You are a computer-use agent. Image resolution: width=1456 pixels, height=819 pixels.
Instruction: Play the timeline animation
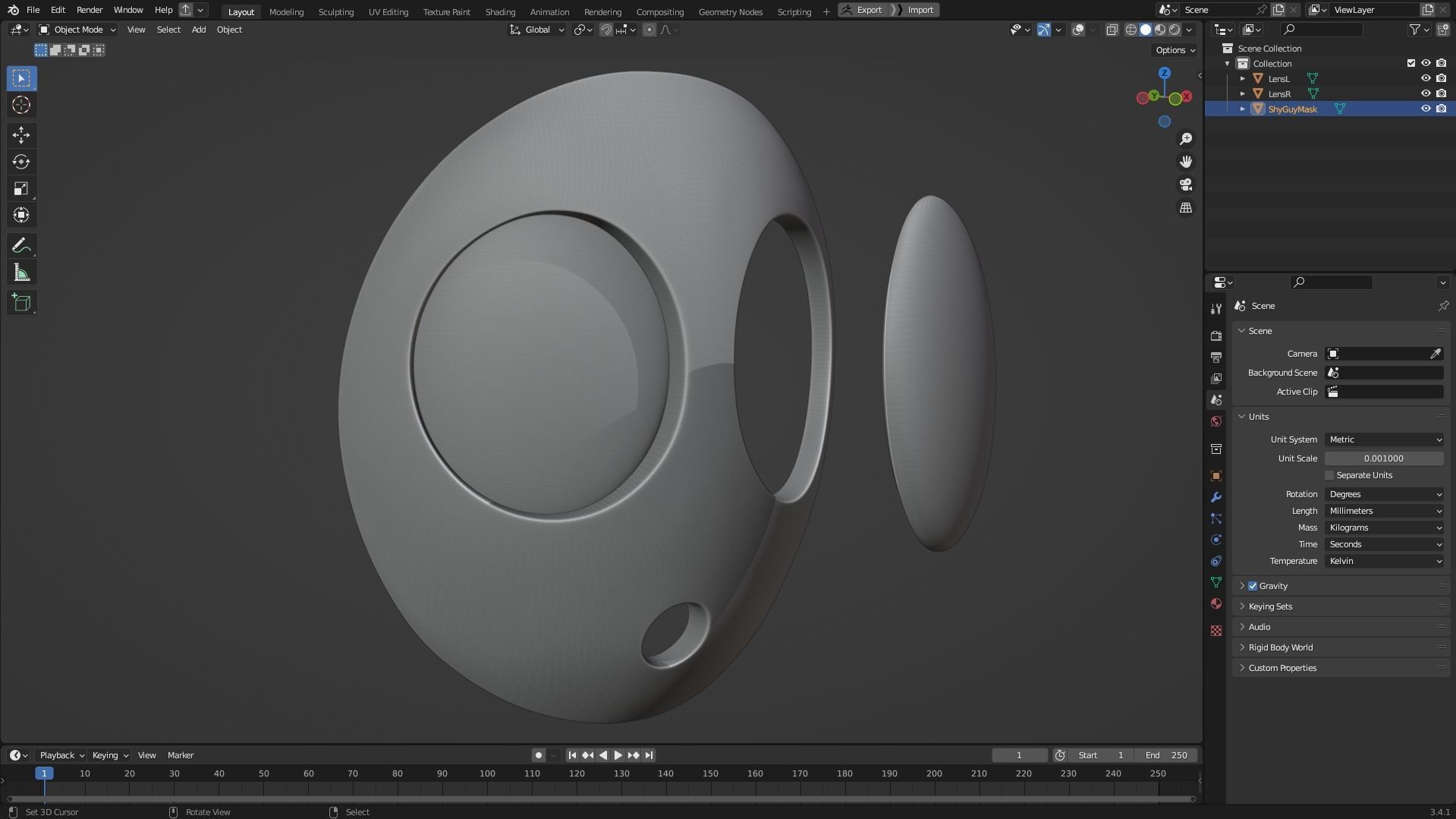tap(618, 755)
